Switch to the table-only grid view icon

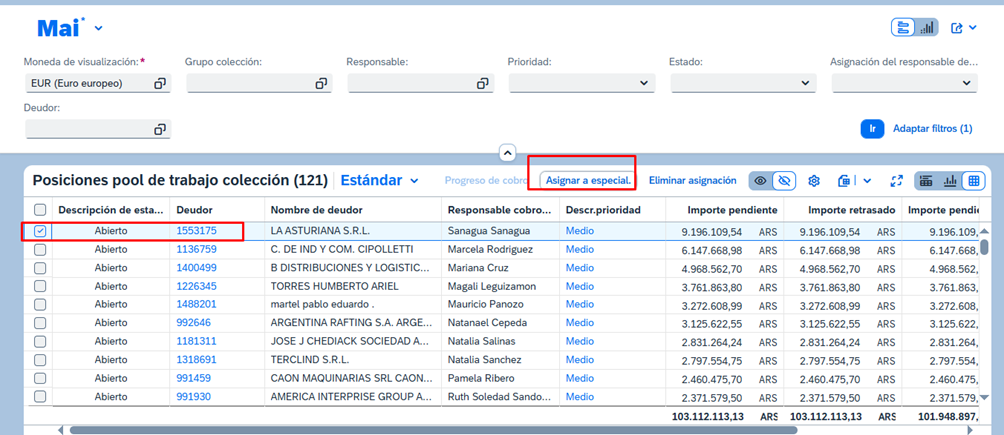pos(973,181)
